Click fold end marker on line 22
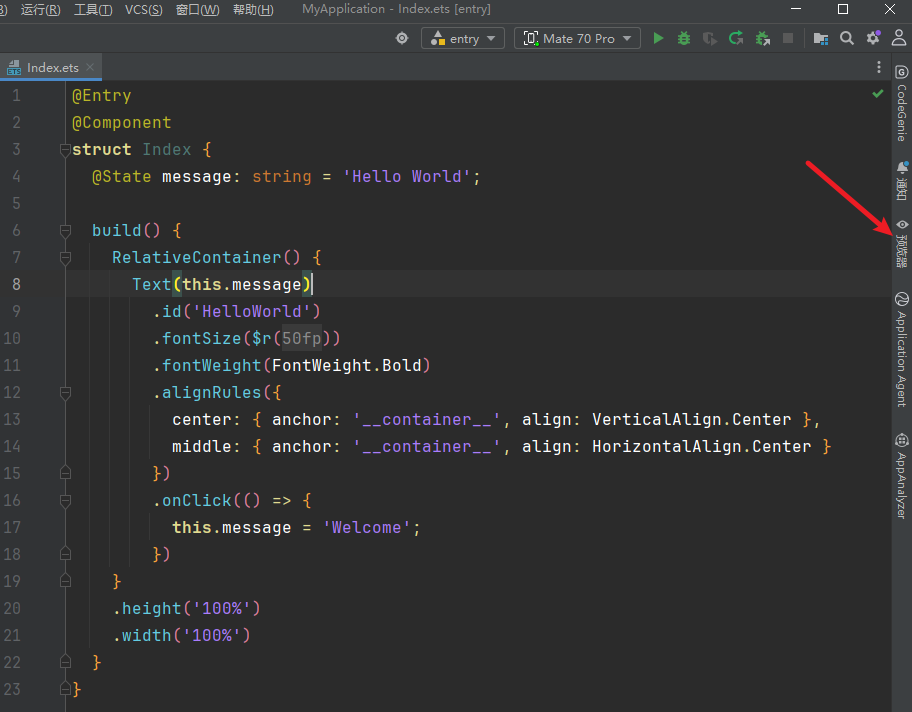This screenshot has height=712, width=912. [x=65, y=662]
